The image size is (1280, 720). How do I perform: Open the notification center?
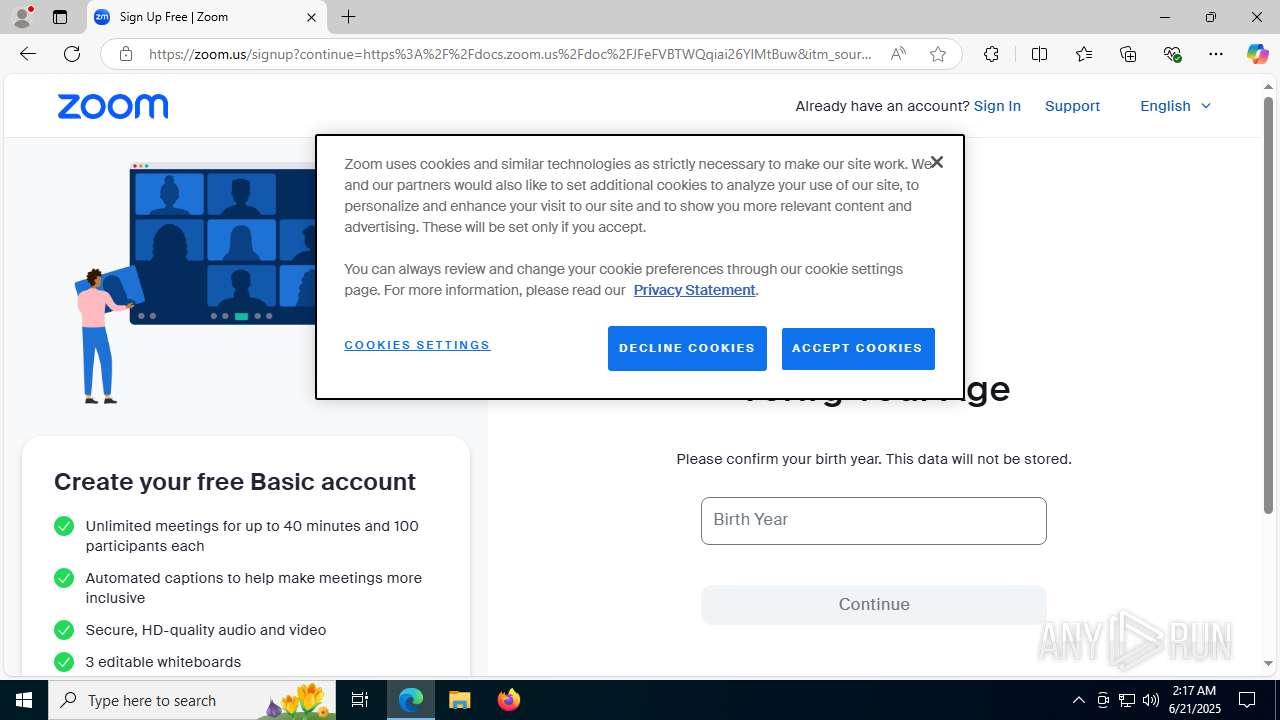click(x=1248, y=700)
